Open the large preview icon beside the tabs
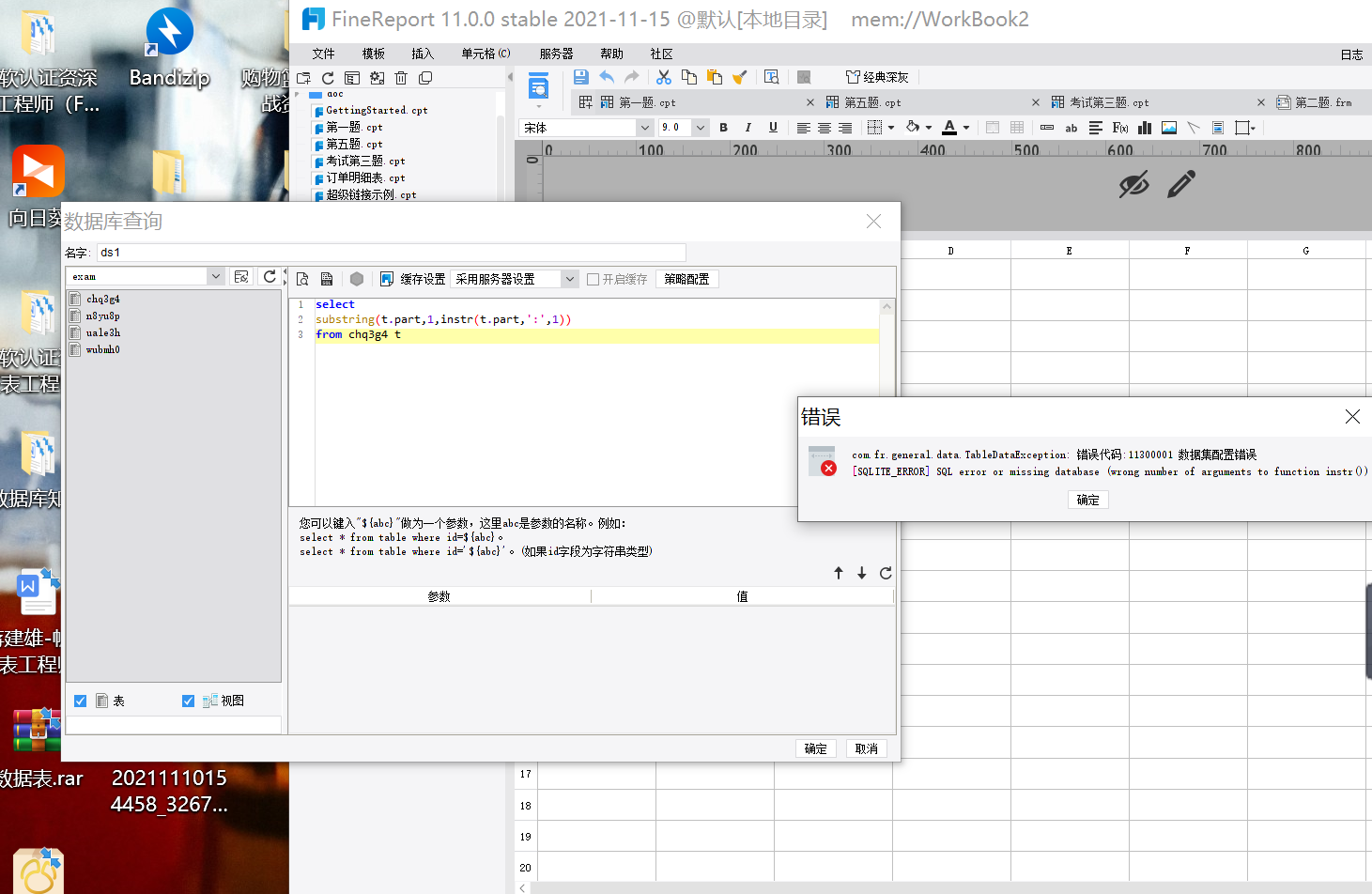1372x894 pixels. coord(538,87)
